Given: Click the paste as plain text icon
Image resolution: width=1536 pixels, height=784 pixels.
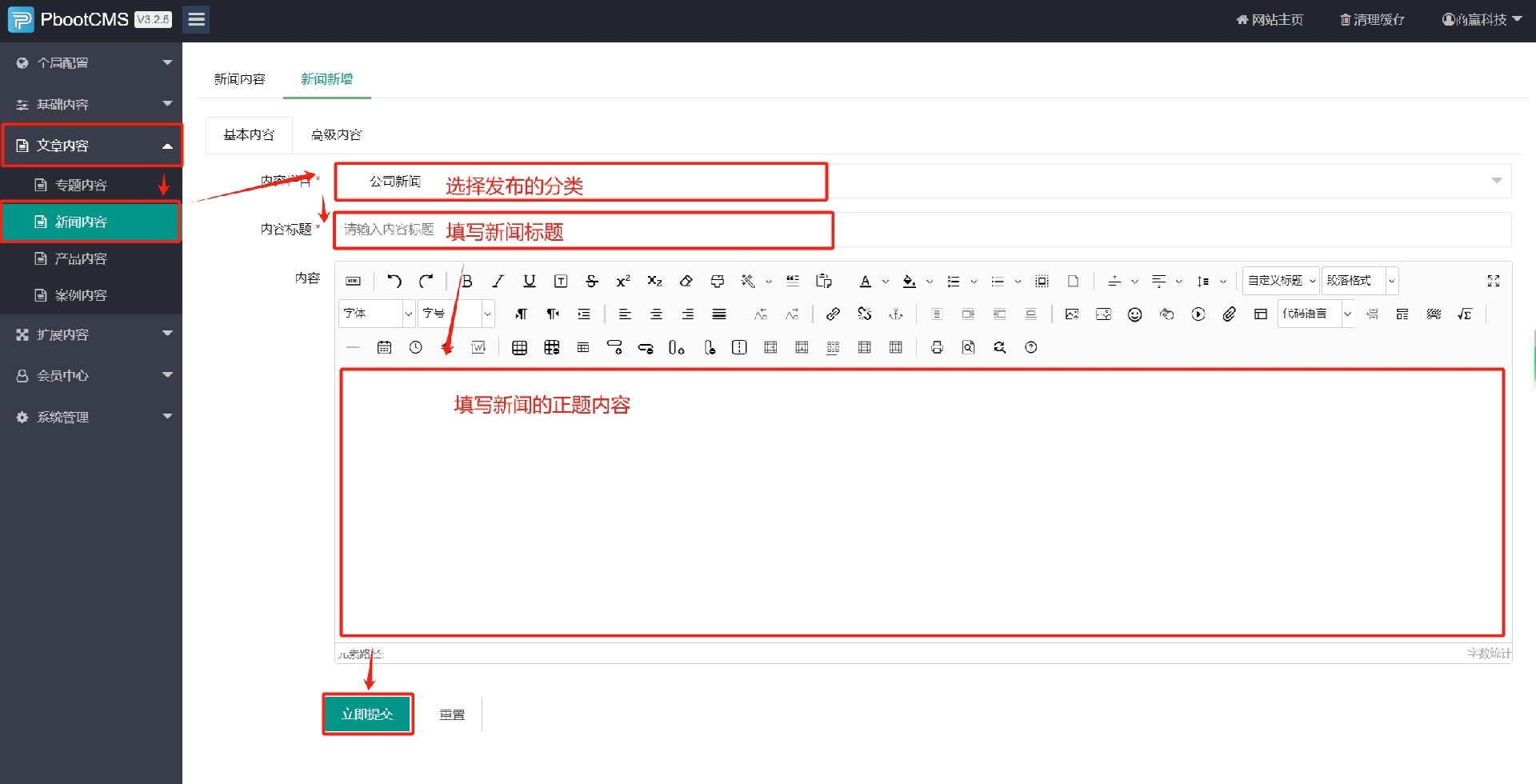Looking at the screenshot, I should click(824, 281).
